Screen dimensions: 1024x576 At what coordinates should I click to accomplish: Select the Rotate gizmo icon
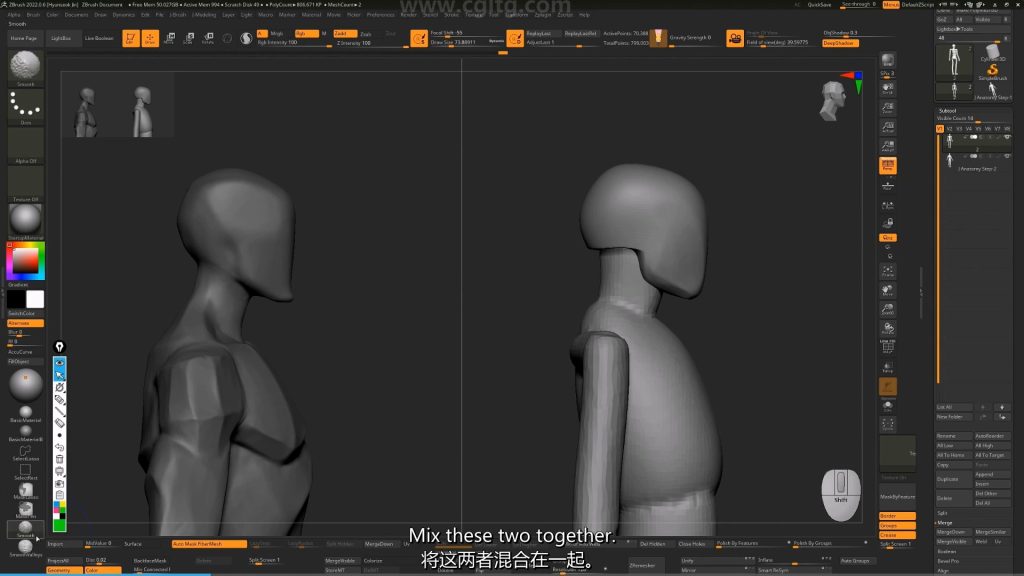208,39
